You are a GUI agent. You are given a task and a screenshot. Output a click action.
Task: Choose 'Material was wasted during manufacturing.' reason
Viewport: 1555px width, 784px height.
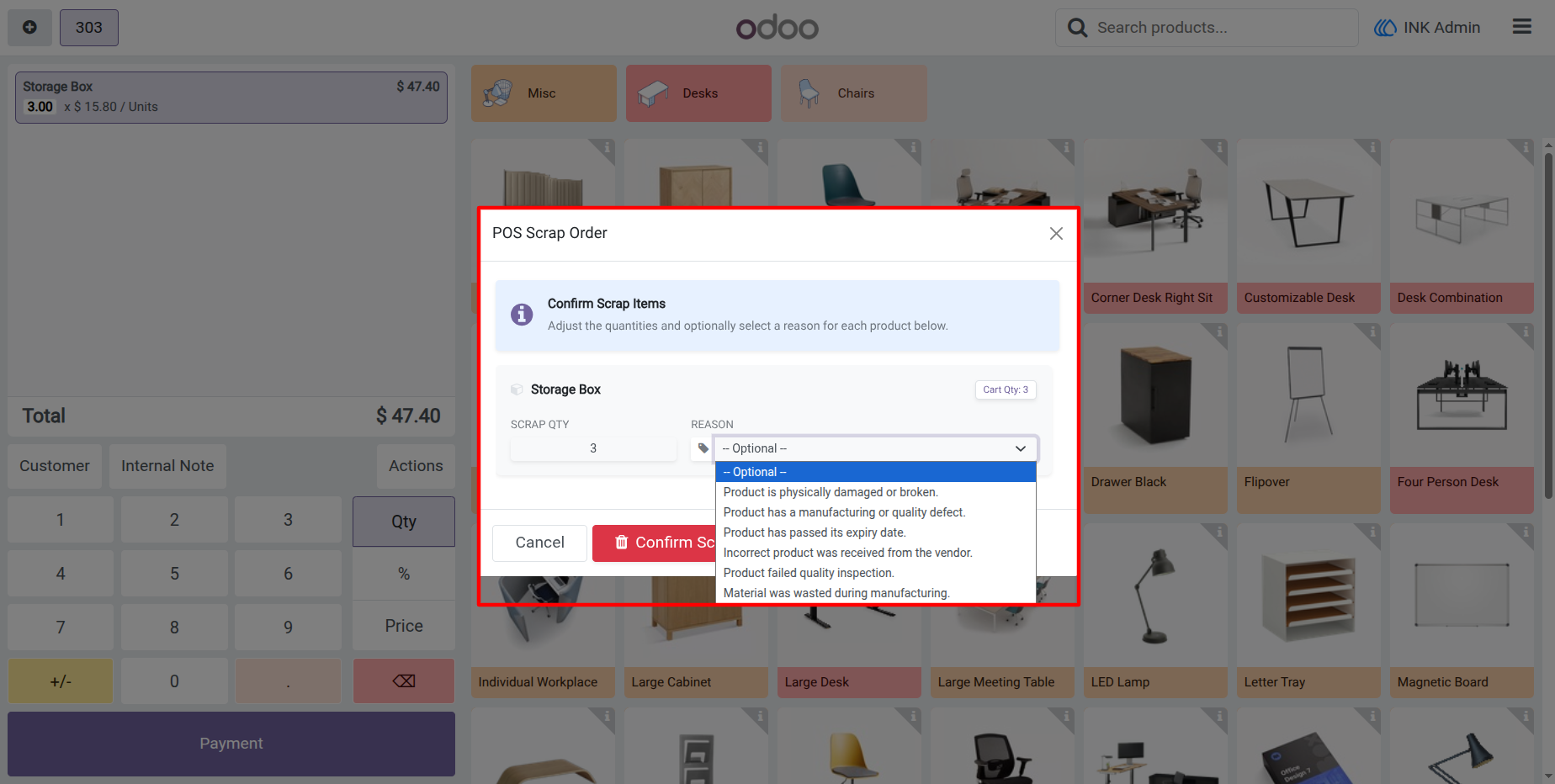pos(875,593)
